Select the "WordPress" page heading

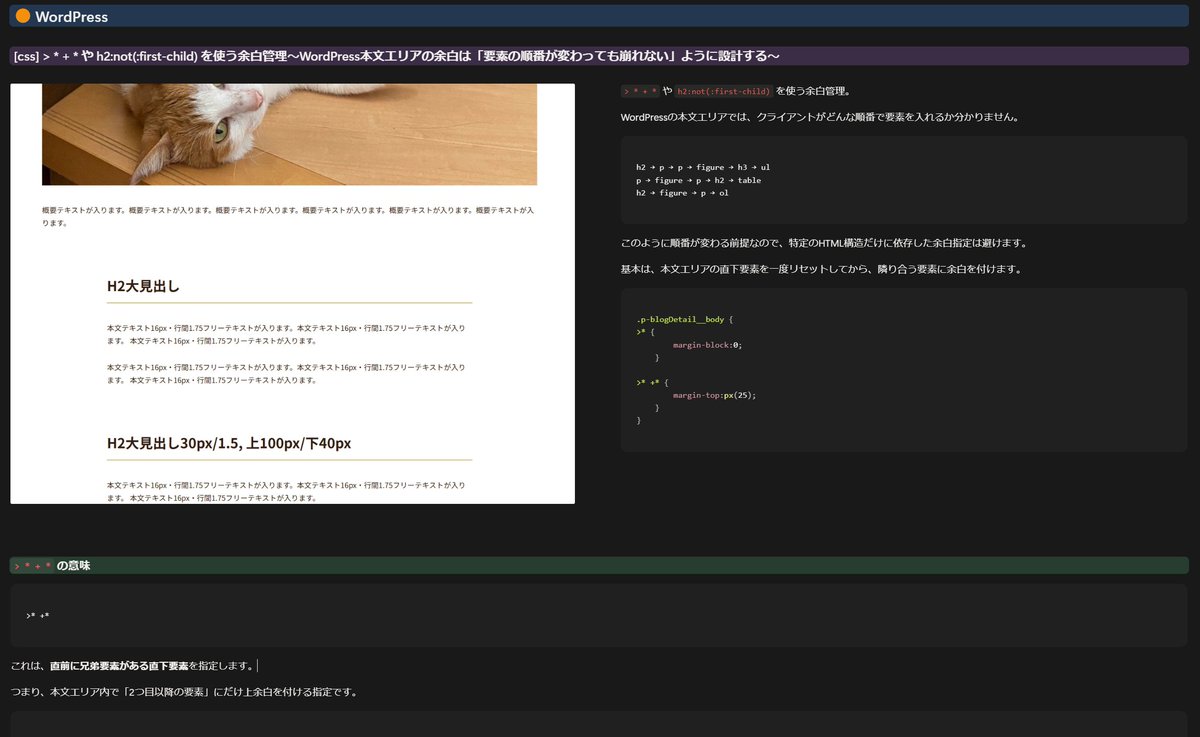[x=71, y=17]
